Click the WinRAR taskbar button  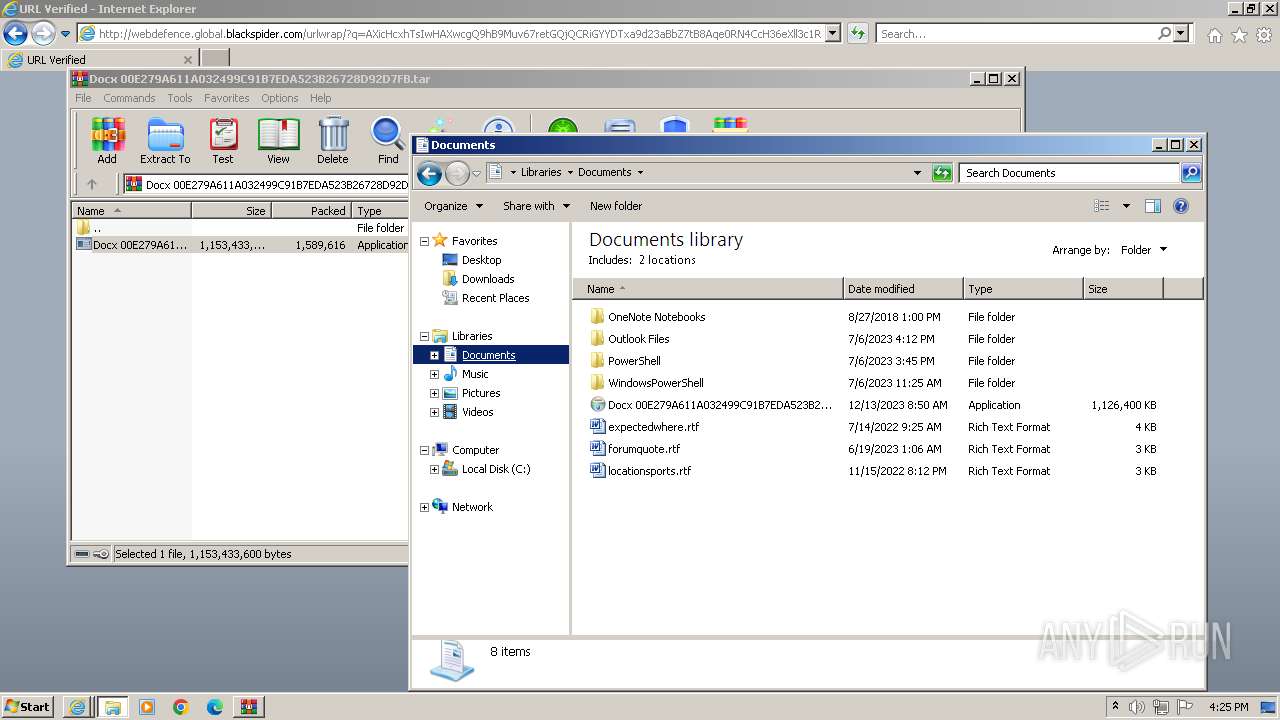click(x=249, y=707)
